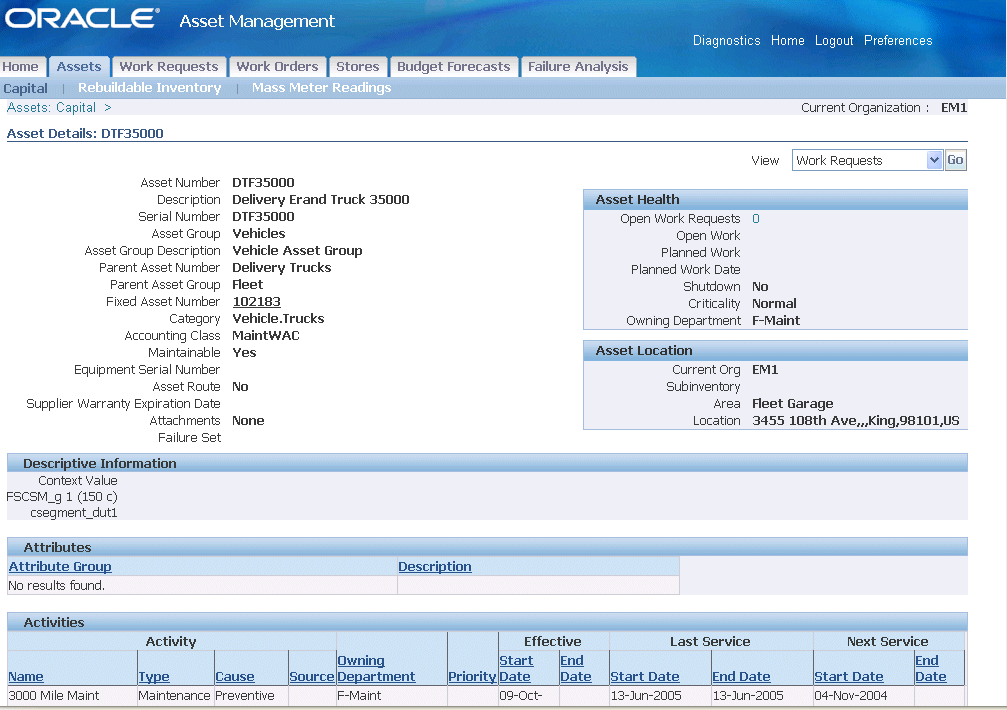This screenshot has width=1007, height=710.
Task: Open the Budget Forecasts tab
Action: pyautogui.click(x=453, y=67)
